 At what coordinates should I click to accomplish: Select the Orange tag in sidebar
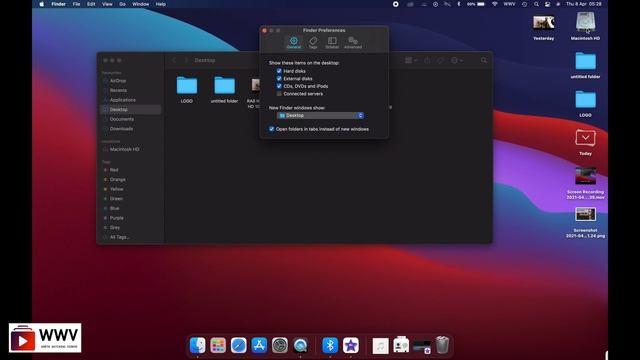pyautogui.click(x=131, y=180)
